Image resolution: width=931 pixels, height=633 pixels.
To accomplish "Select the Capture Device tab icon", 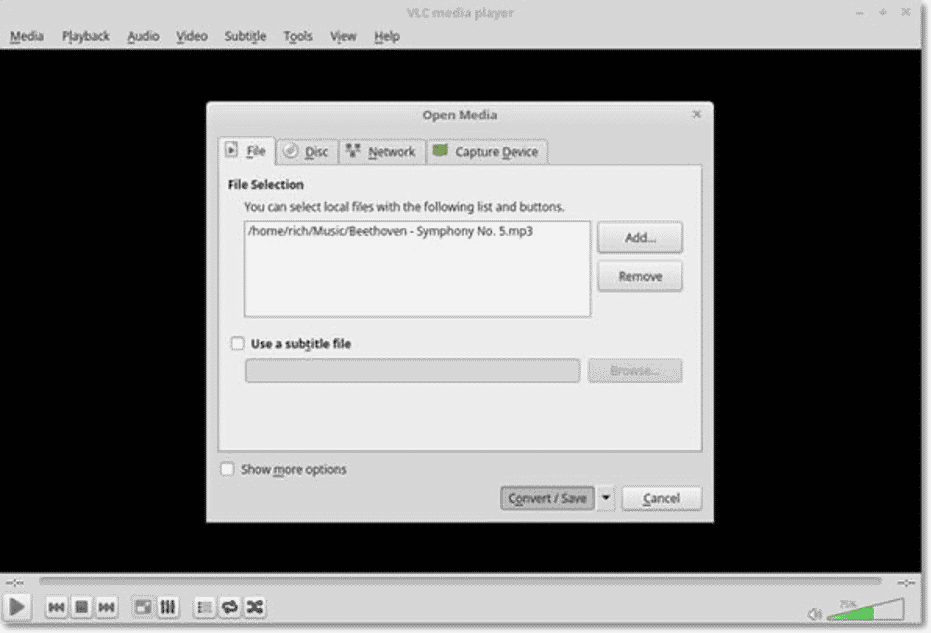I will 438,151.
